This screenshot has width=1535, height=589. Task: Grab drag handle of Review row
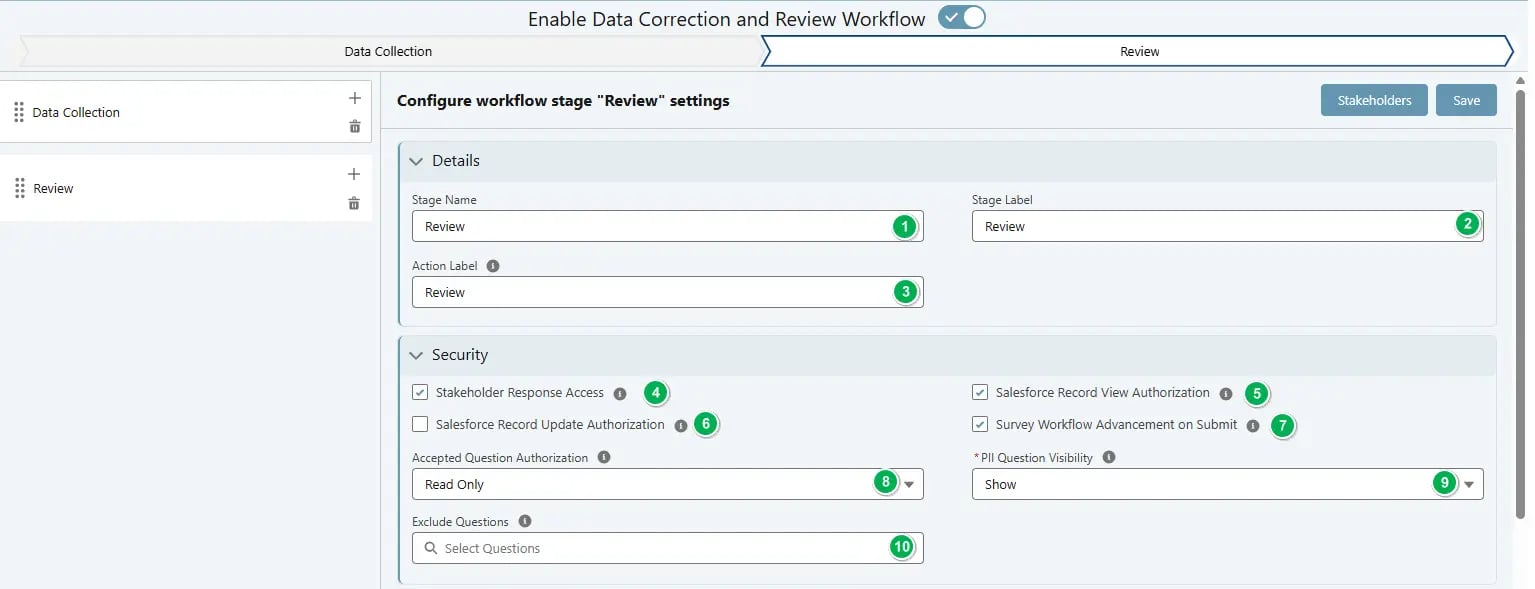point(20,188)
